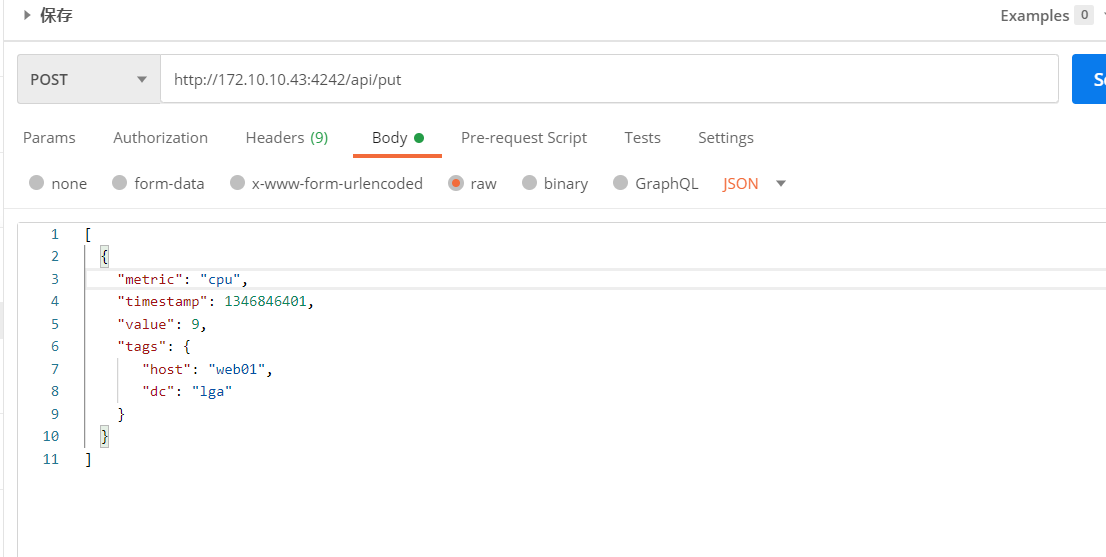The width and height of the screenshot is (1106, 557).
Task: Click the closing bracket on line 11
Action: tap(87, 459)
